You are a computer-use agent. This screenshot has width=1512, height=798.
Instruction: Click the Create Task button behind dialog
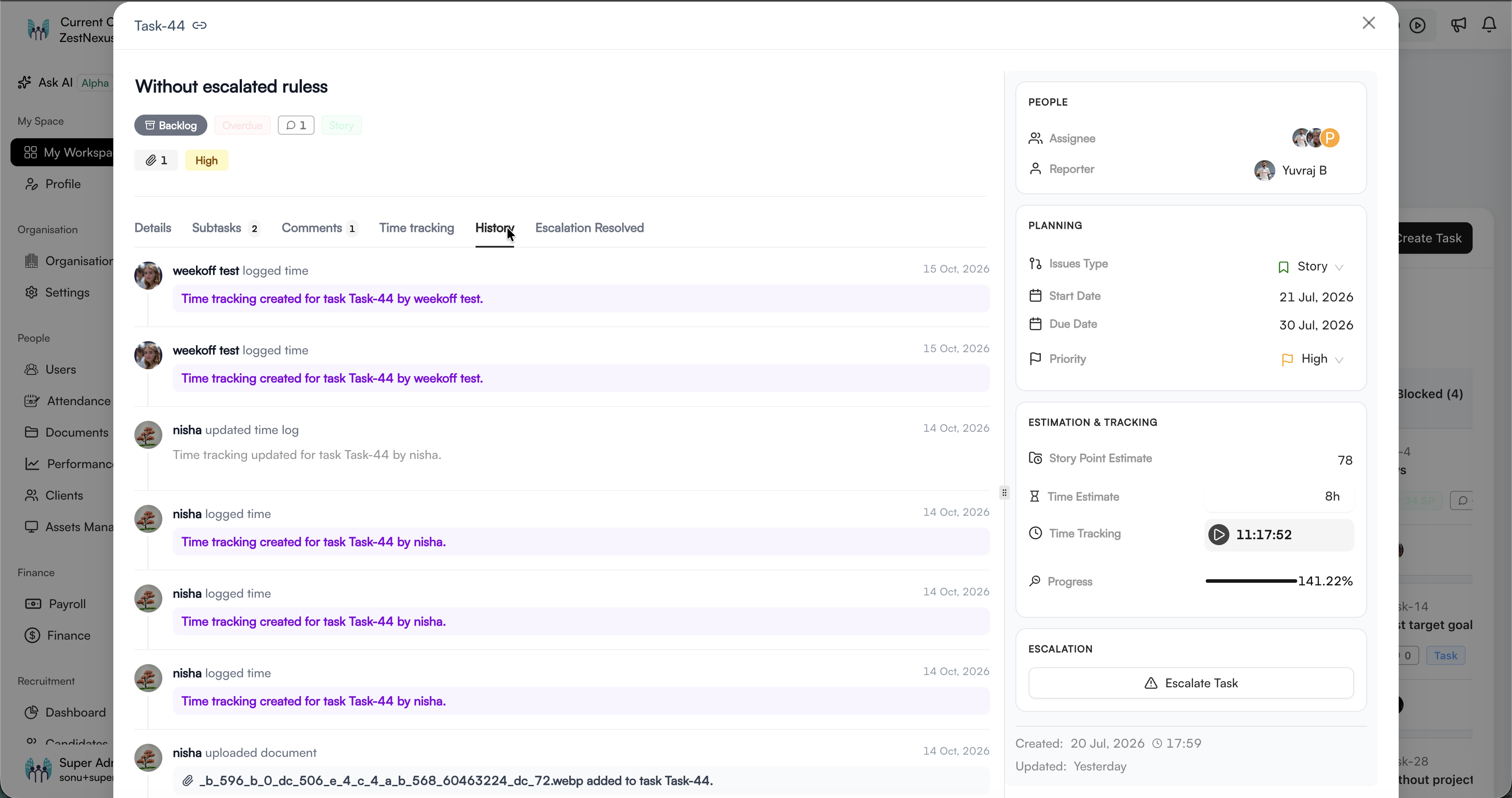point(1435,238)
